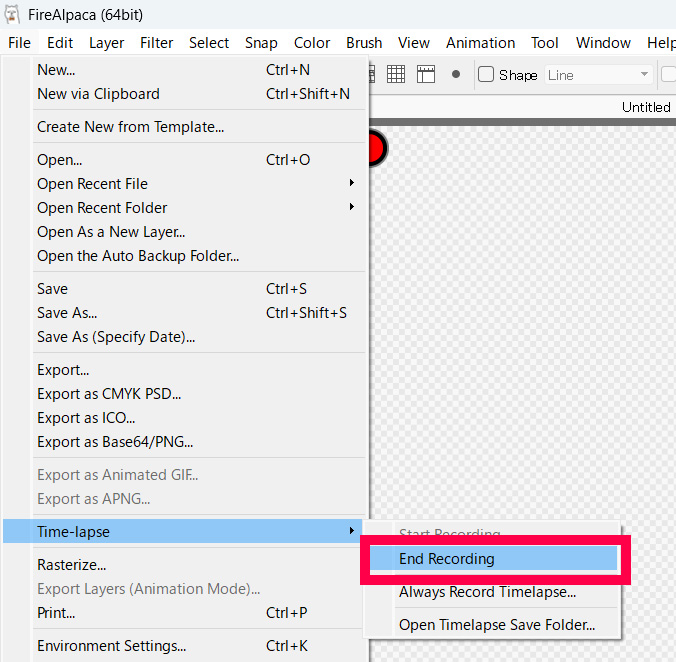The width and height of the screenshot is (676, 662).
Task: Click the round dot snap icon
Action: click(x=456, y=74)
